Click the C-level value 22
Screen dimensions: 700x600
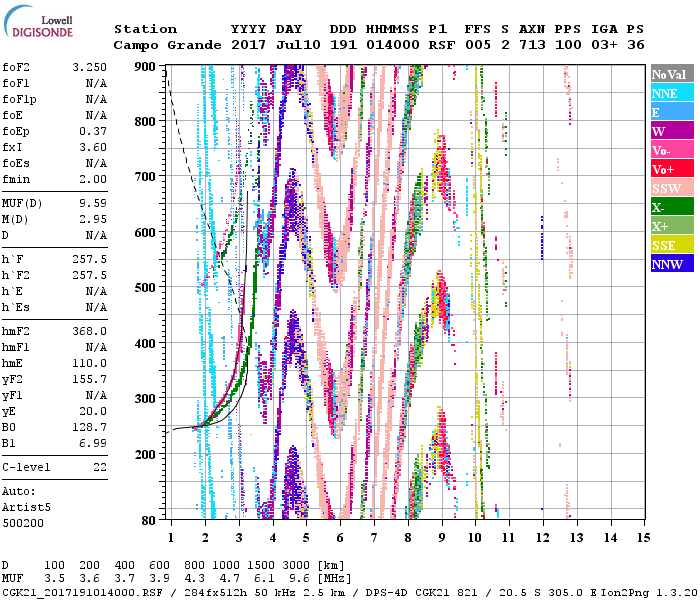pos(100,467)
